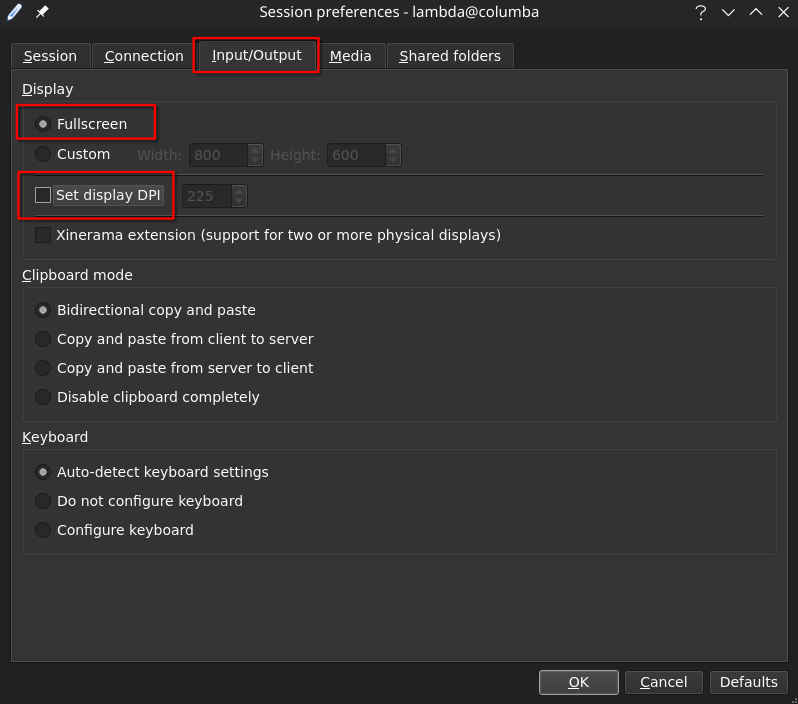
Task: Enable the Set display DPI checkbox
Action: 43,195
